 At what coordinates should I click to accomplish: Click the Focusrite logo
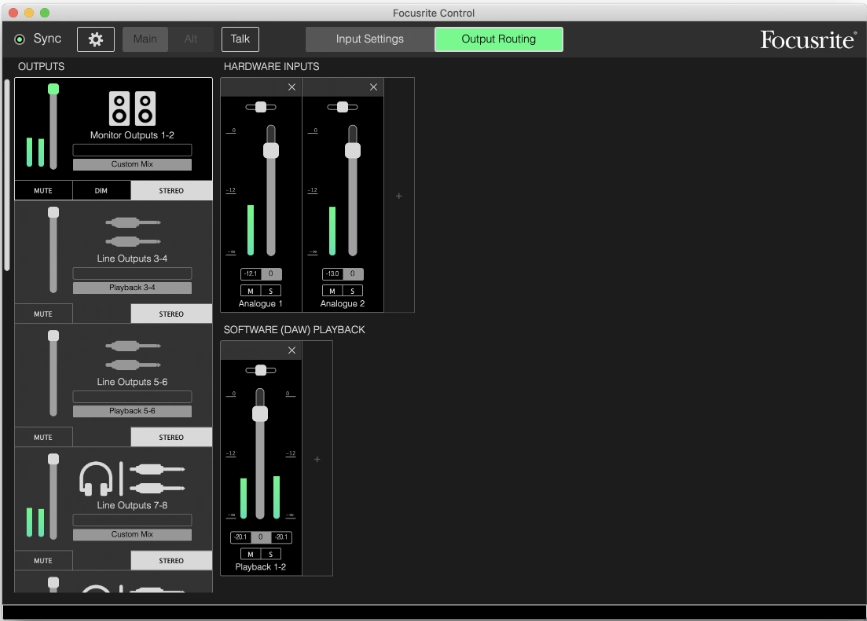[x=808, y=40]
